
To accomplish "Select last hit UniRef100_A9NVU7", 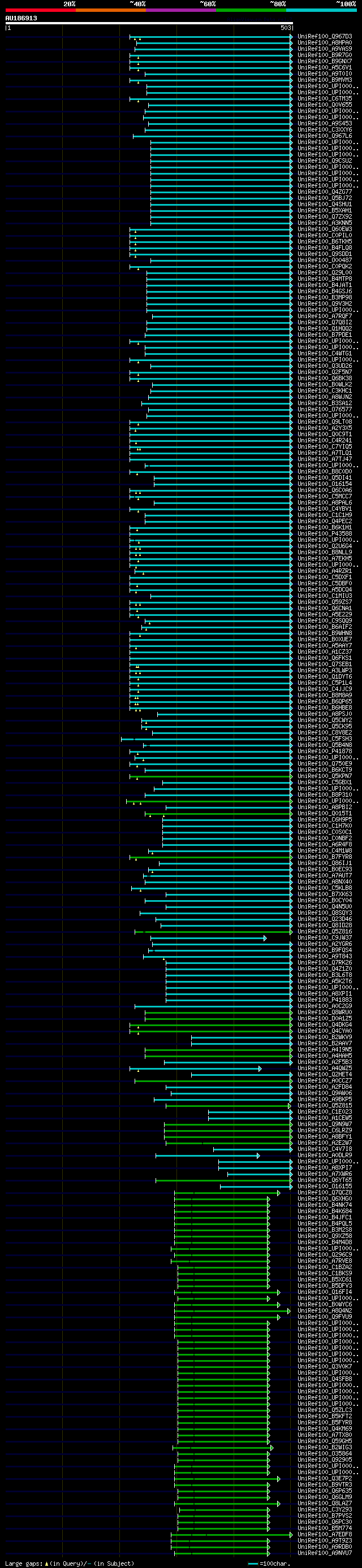I will tap(325, 1553).
